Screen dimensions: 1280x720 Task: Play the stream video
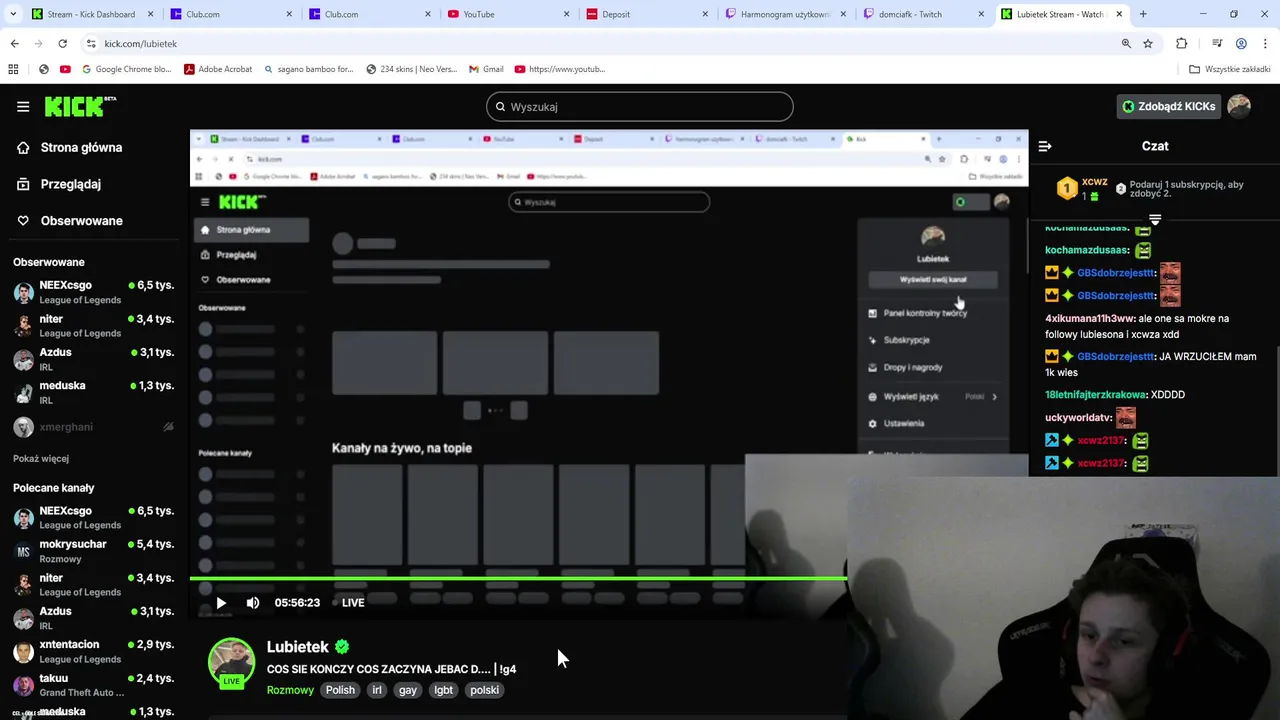pos(221,603)
